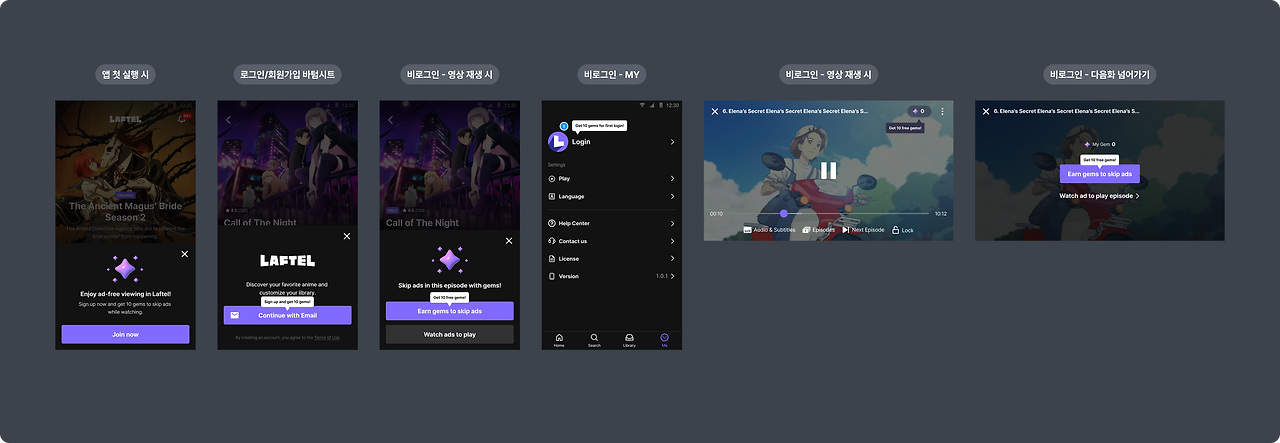Screen dimensions: 1280x443
Task: Switch to the Me tab
Action: coord(664,340)
